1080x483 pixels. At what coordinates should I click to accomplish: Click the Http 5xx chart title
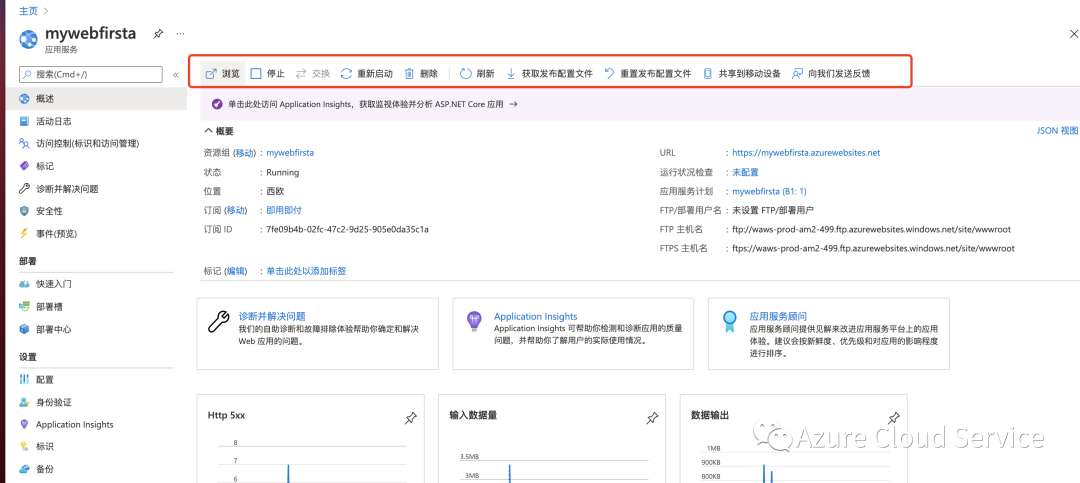tap(227, 415)
